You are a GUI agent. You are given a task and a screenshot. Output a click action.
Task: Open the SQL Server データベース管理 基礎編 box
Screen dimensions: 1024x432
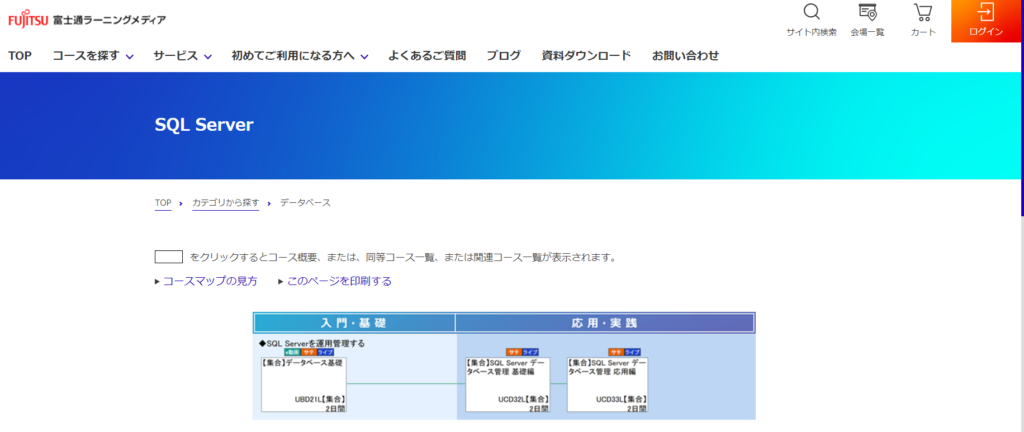click(x=507, y=384)
